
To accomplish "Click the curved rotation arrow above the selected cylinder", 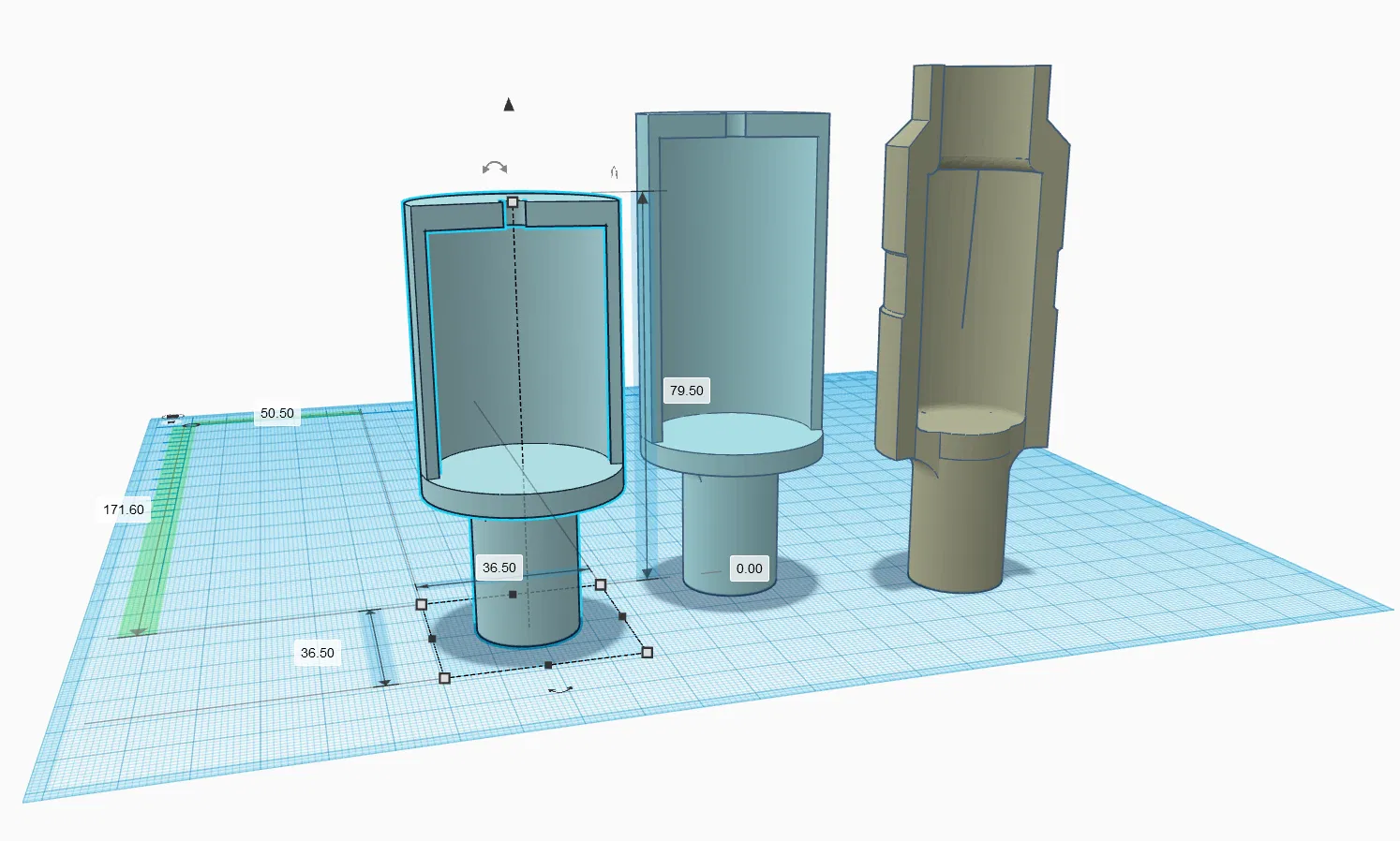I will tap(495, 169).
